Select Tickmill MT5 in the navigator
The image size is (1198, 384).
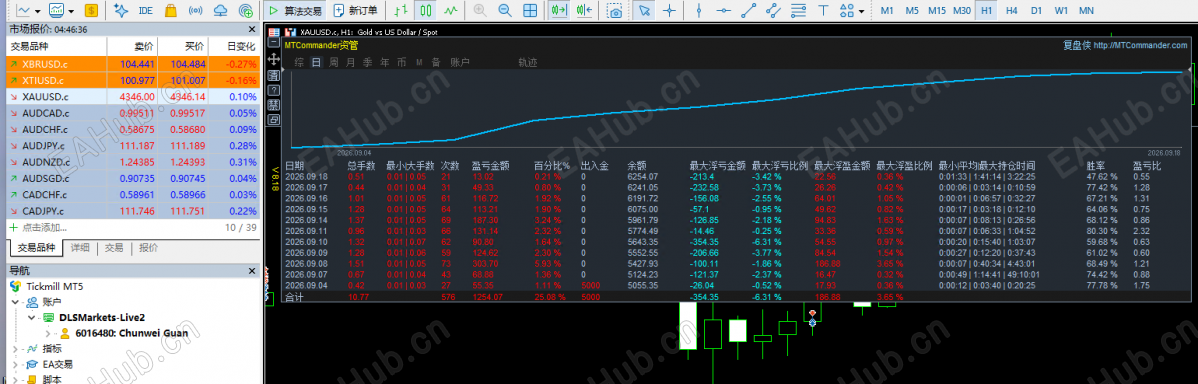[55, 286]
